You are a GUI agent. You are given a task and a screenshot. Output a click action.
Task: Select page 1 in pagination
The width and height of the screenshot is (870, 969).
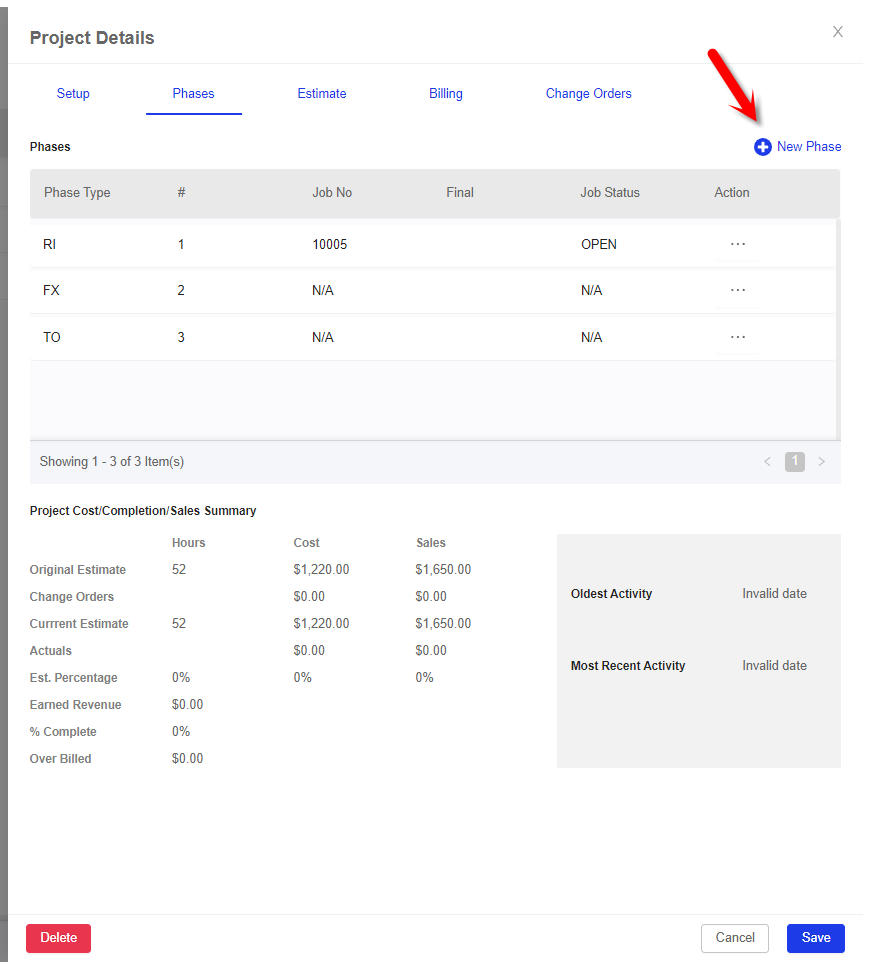pos(795,462)
